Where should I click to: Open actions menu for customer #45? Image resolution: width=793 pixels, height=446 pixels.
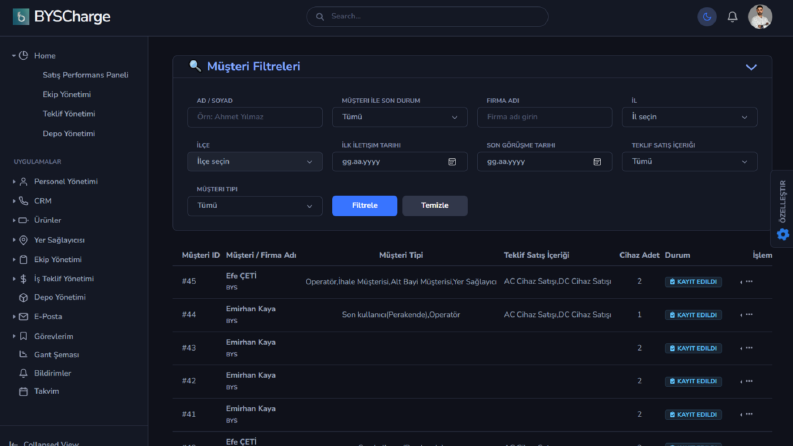[747, 282]
